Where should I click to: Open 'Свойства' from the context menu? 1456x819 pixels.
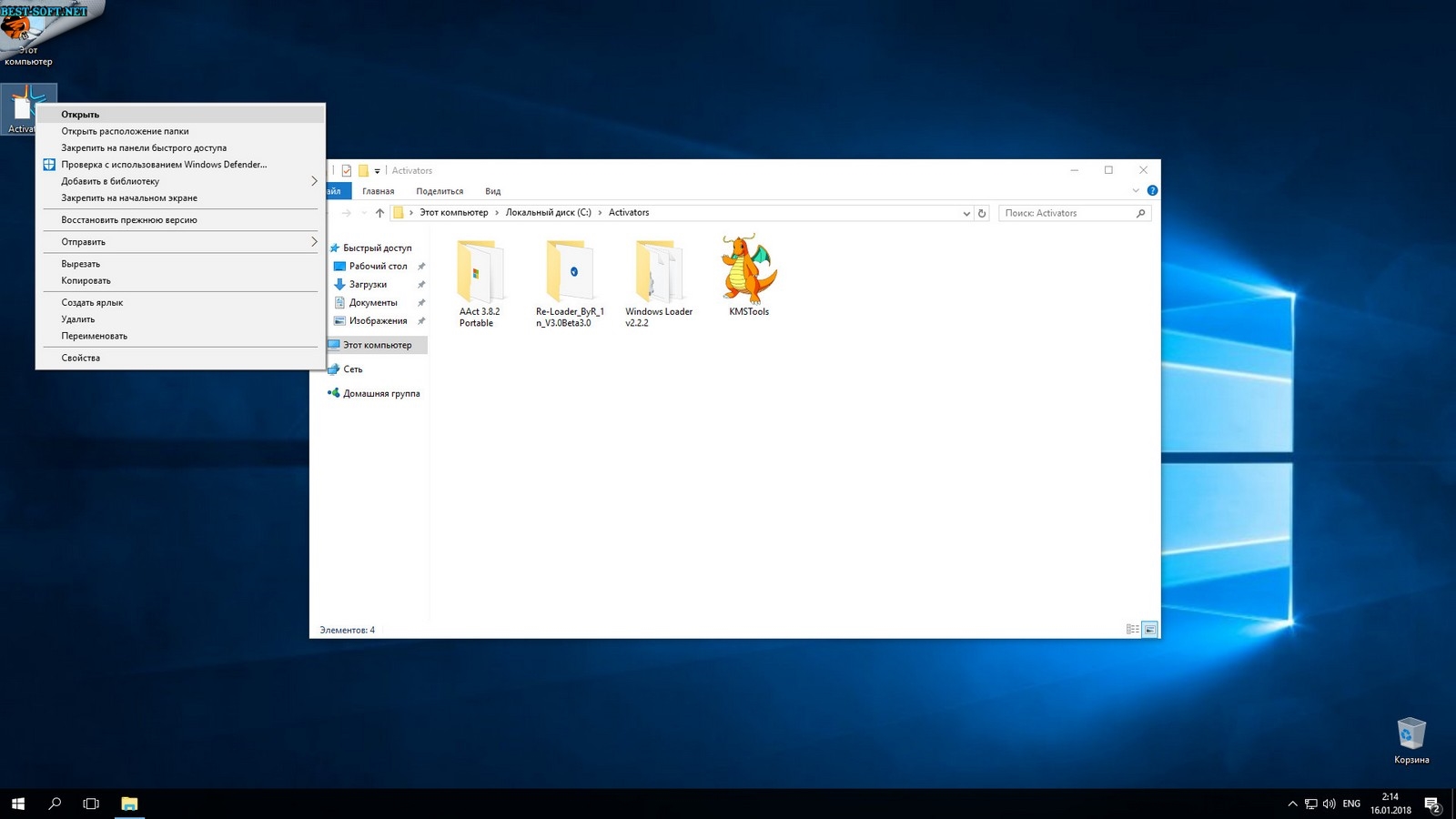point(180,358)
